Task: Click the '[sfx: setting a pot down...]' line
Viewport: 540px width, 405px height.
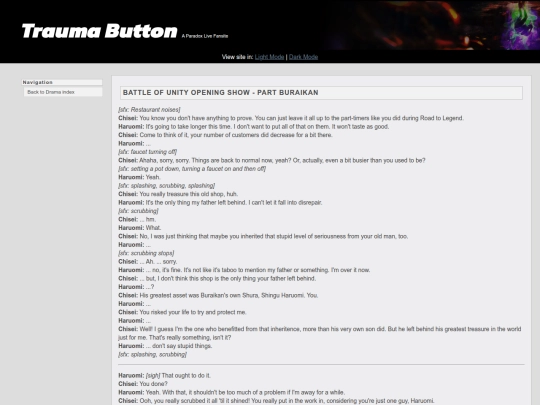Action: [x=192, y=169]
